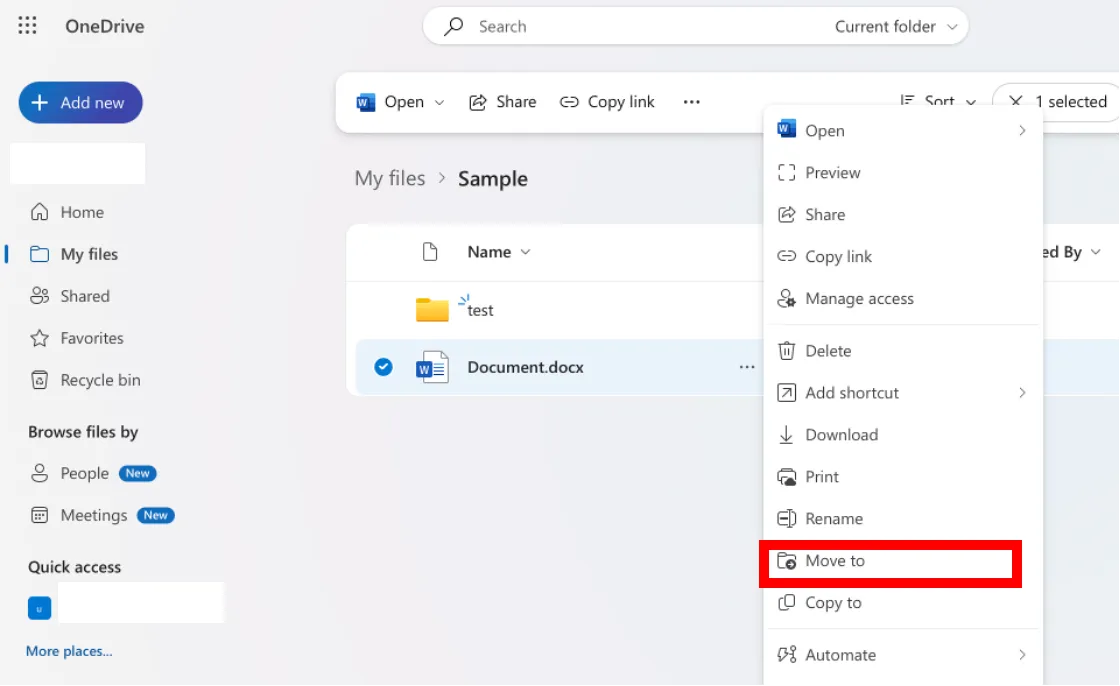Viewport: 1120px width, 686px height.
Task: Open the More places link
Action: point(69,651)
